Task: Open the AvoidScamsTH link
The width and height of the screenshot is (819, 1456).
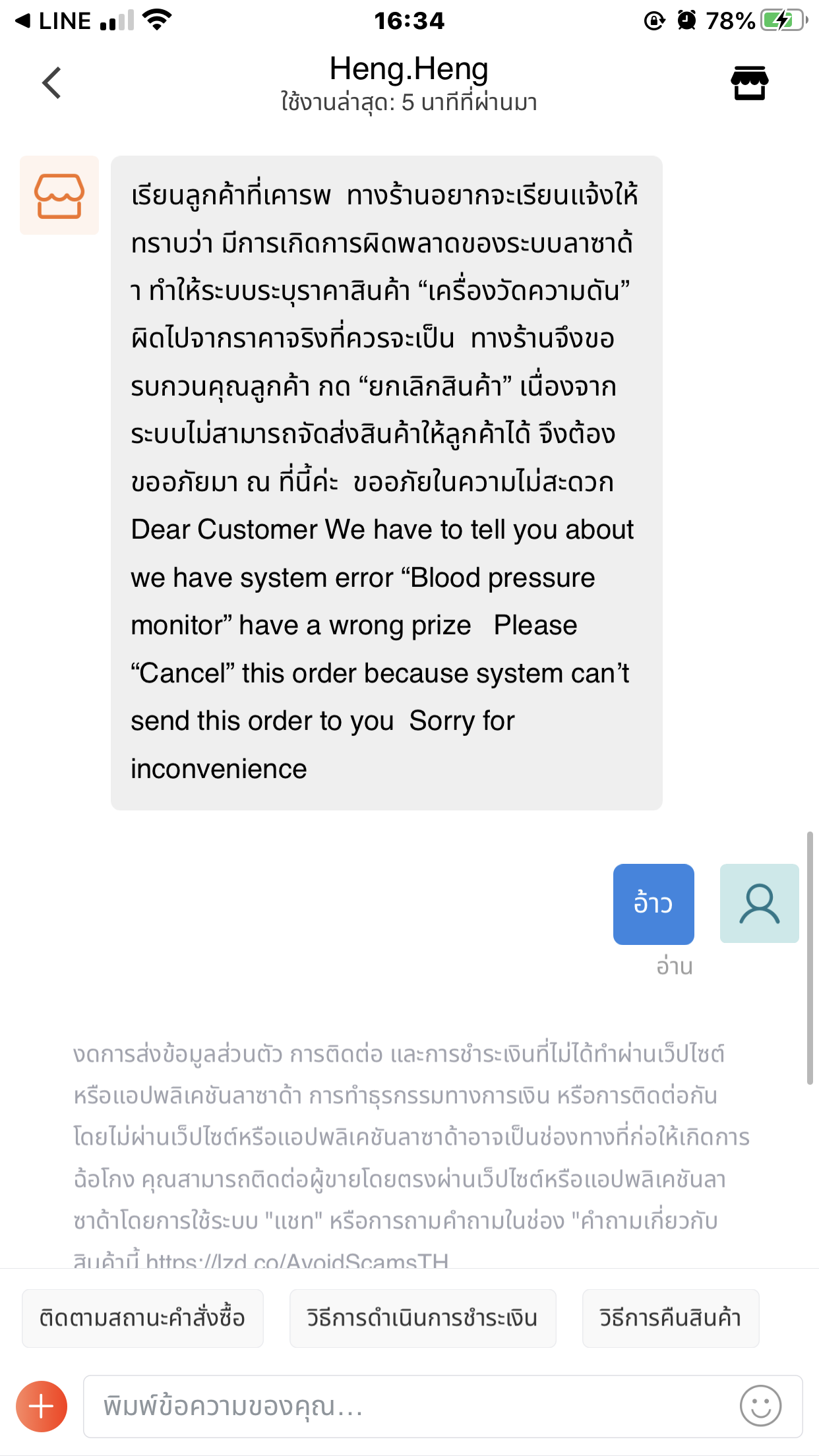Action: click(x=297, y=1260)
